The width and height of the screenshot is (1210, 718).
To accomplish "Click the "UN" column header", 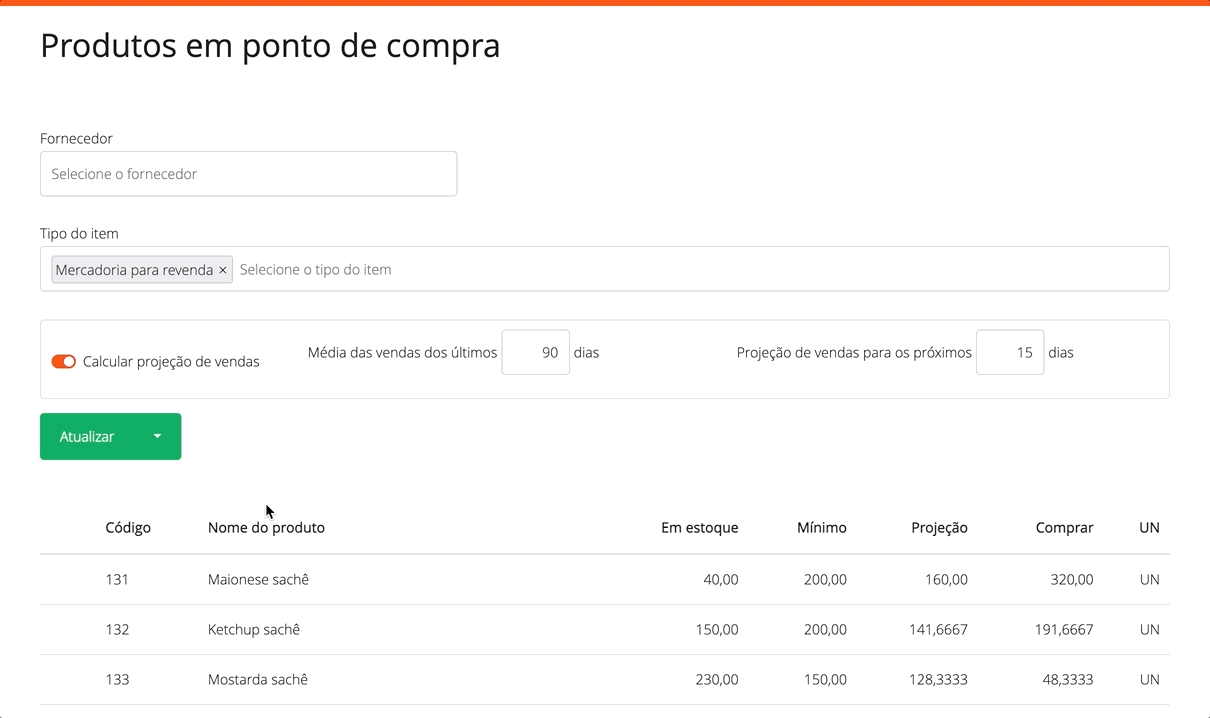I will [1149, 527].
